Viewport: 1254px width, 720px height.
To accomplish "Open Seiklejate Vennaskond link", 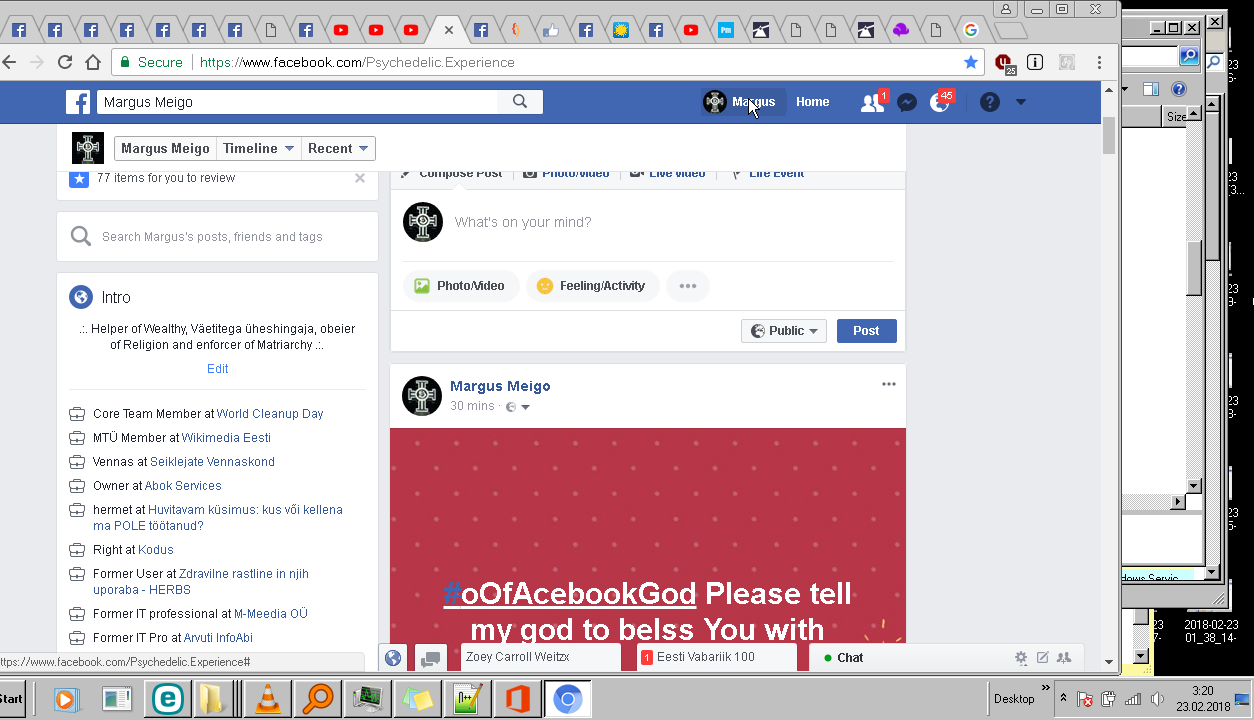I will coord(212,462).
